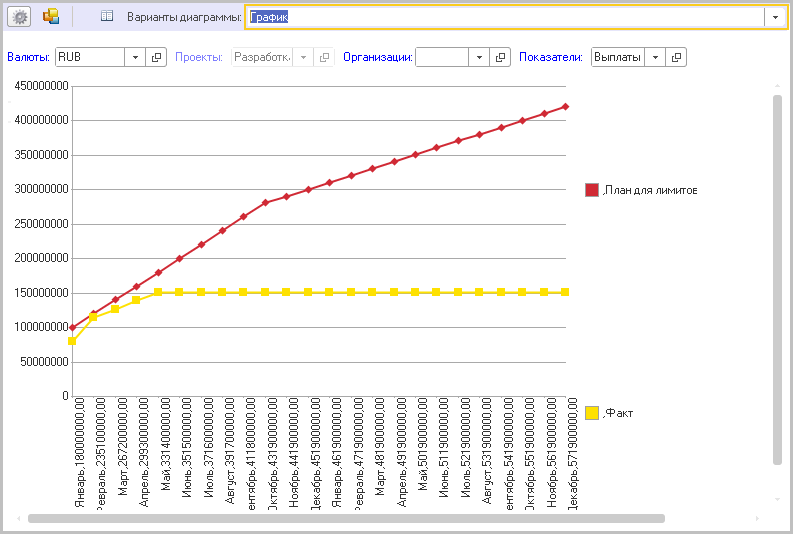Image resolution: width=793 pixels, height=534 pixels.
Task: Click the yellow and blue toolbar icon
Action: coord(51,17)
